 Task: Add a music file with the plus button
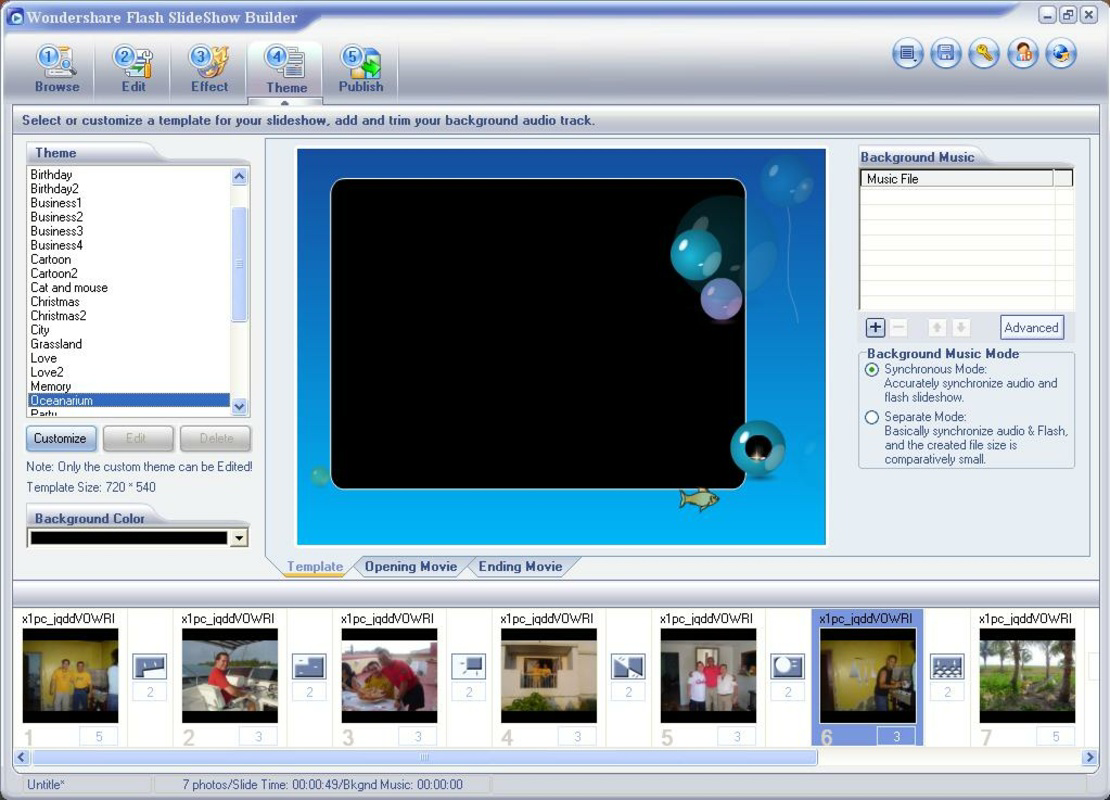(x=876, y=327)
